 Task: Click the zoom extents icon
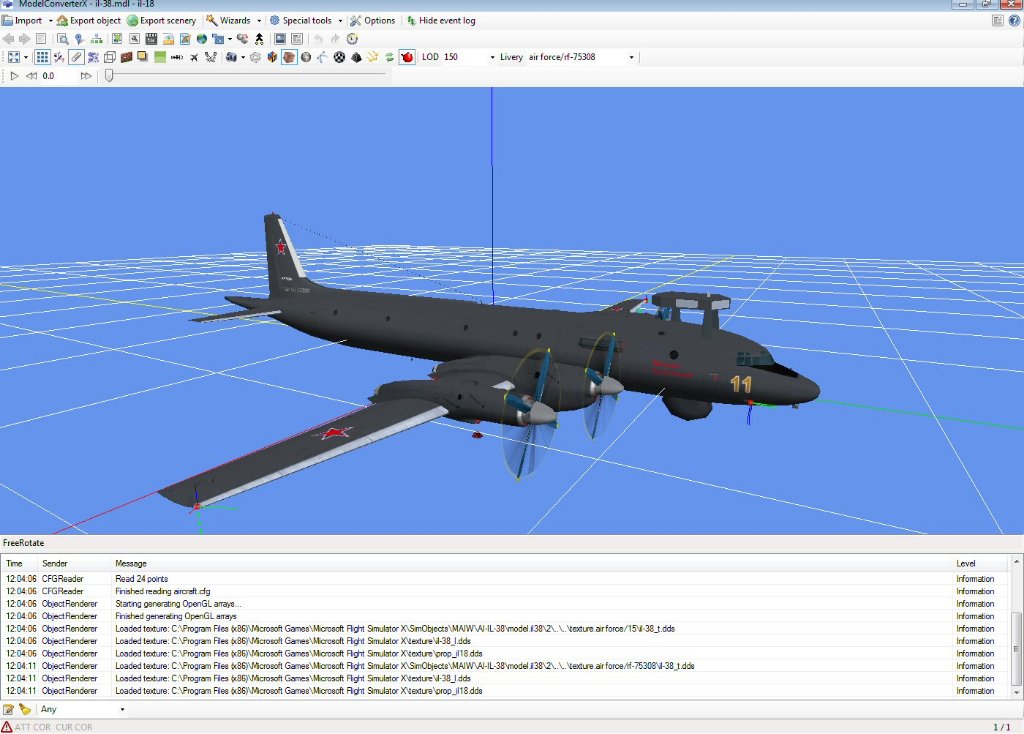point(14,57)
